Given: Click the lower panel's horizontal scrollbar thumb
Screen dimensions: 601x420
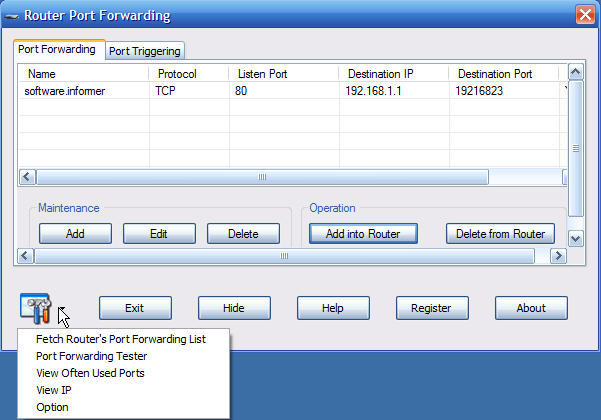Looking at the screenshot, I should tap(284, 256).
